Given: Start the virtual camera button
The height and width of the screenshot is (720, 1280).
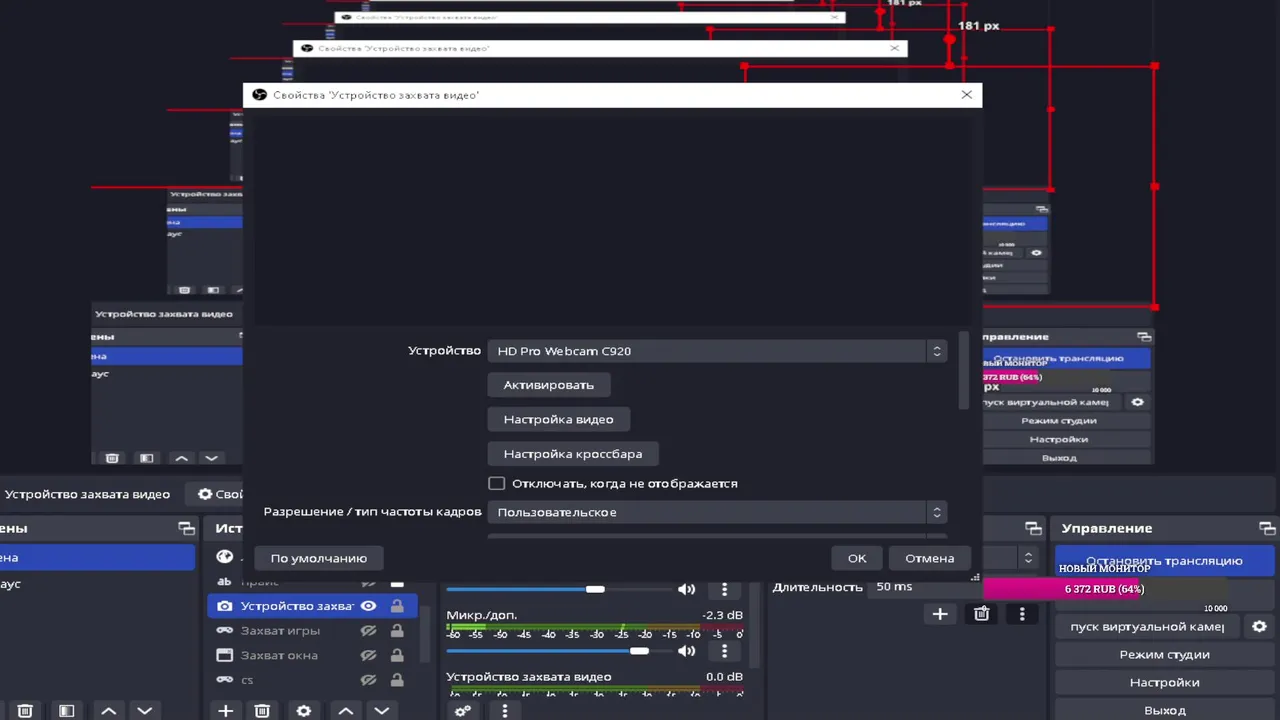Looking at the screenshot, I should (x=1147, y=627).
